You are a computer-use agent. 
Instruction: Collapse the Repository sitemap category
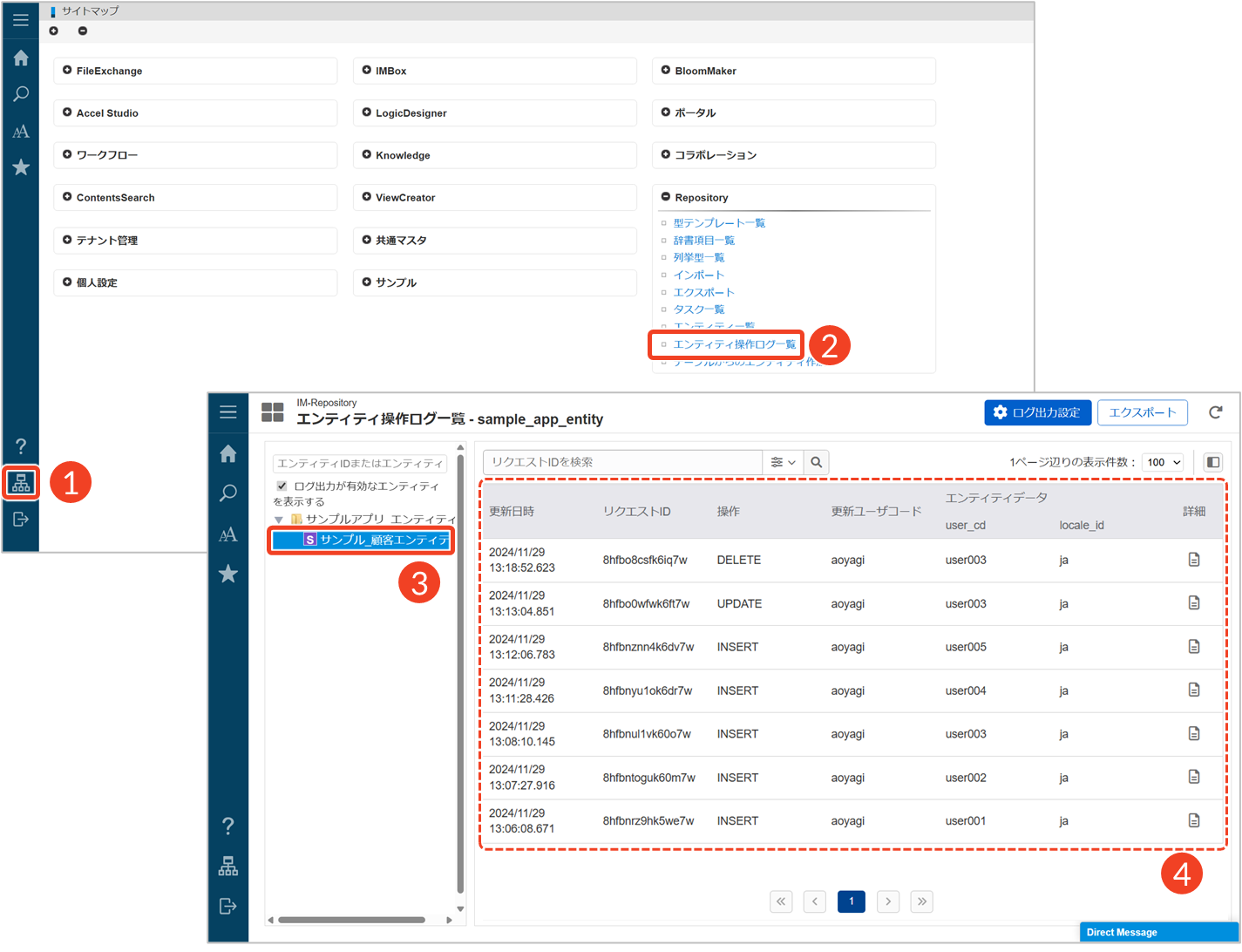pyautogui.click(x=666, y=197)
